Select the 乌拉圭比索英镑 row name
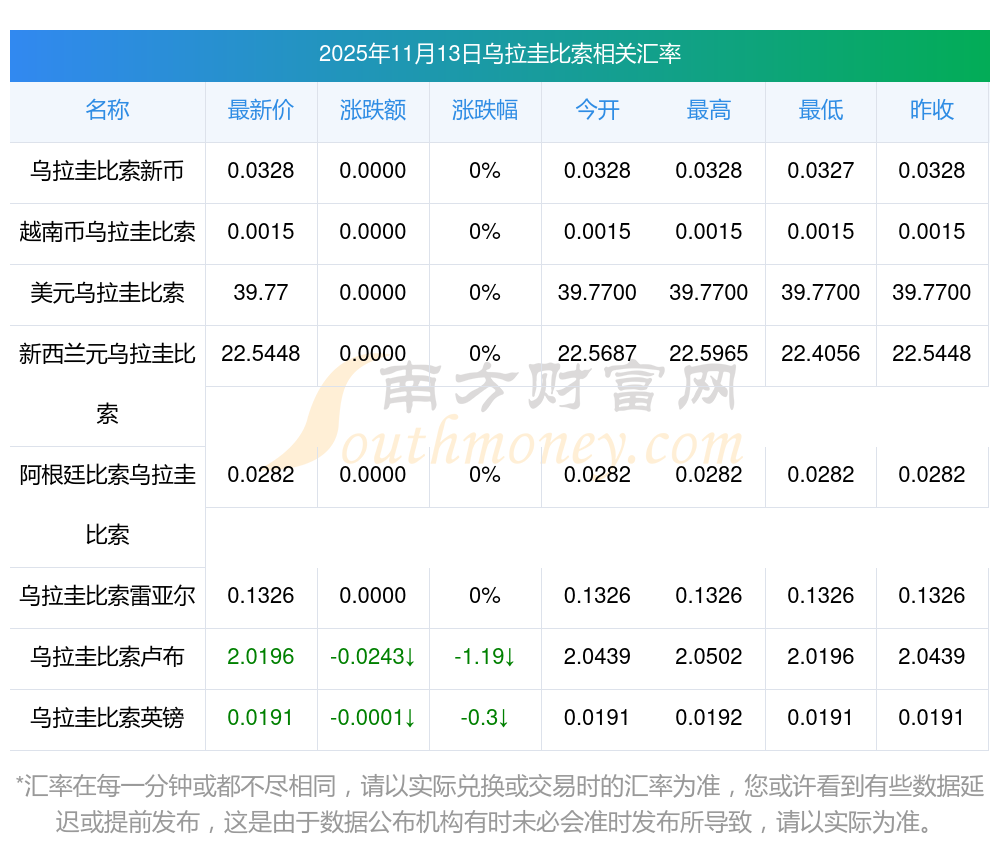The width and height of the screenshot is (1000, 853). (x=107, y=718)
